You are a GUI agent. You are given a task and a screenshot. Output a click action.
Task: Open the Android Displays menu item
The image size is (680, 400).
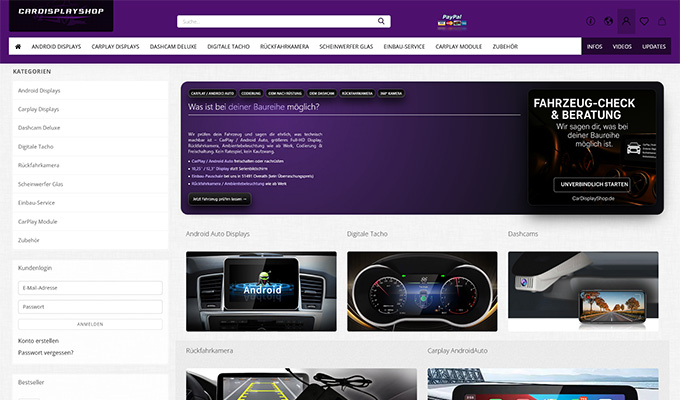(x=56, y=46)
